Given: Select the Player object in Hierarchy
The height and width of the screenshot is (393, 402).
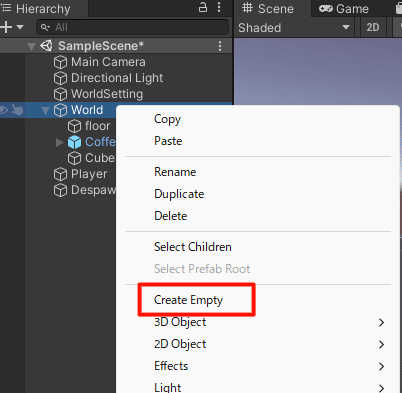Looking at the screenshot, I should [x=89, y=174].
